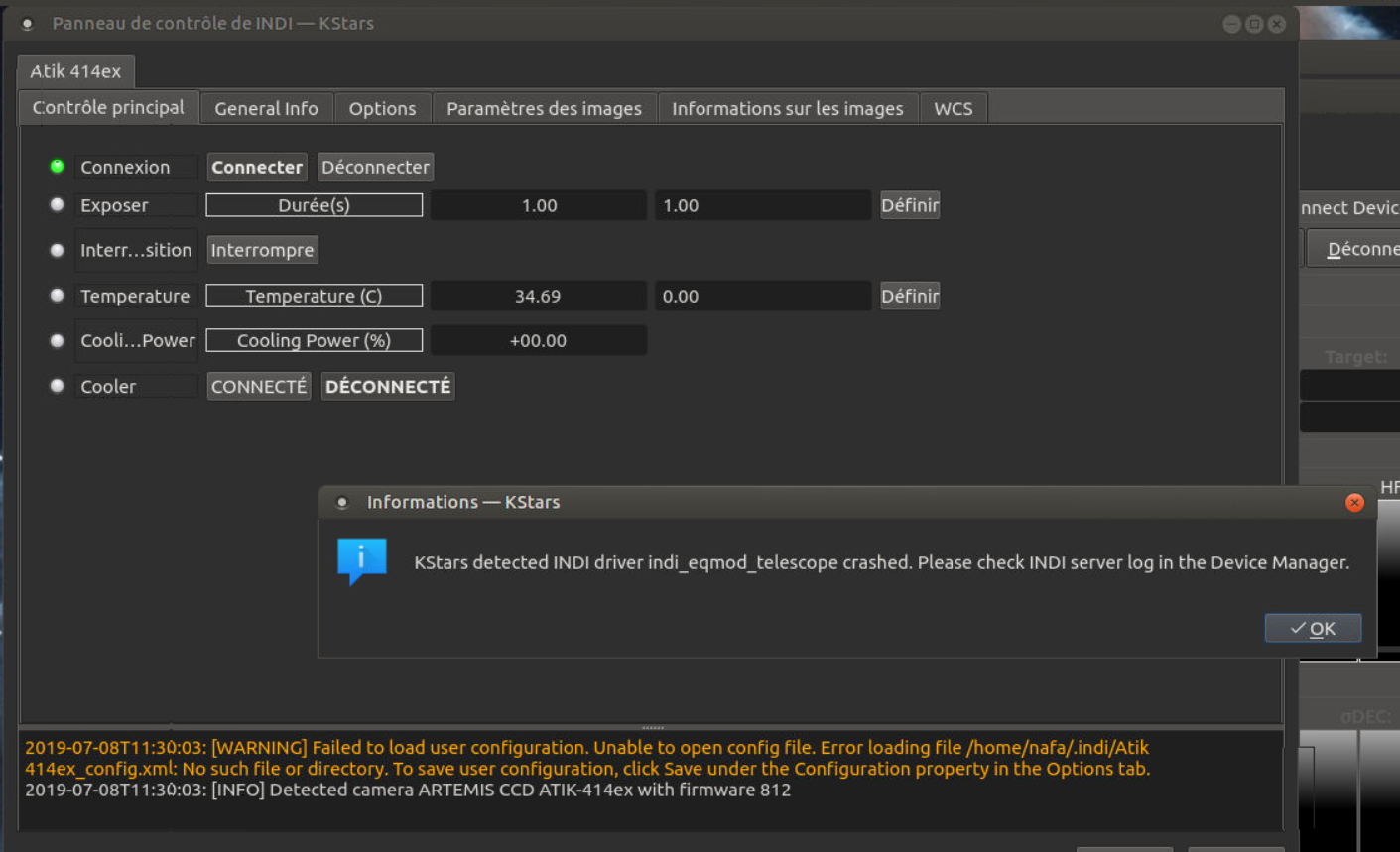The width and height of the screenshot is (1400, 852).
Task: Click the Informations dialog title bar icon
Action: [342, 503]
